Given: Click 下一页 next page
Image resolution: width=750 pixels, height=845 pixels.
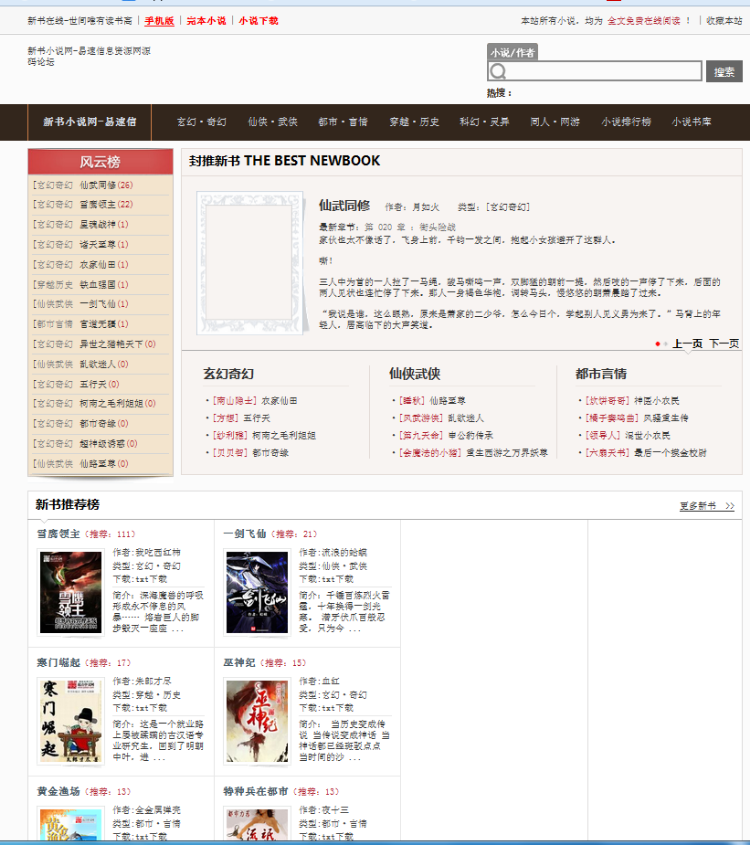Looking at the screenshot, I should 724,344.
